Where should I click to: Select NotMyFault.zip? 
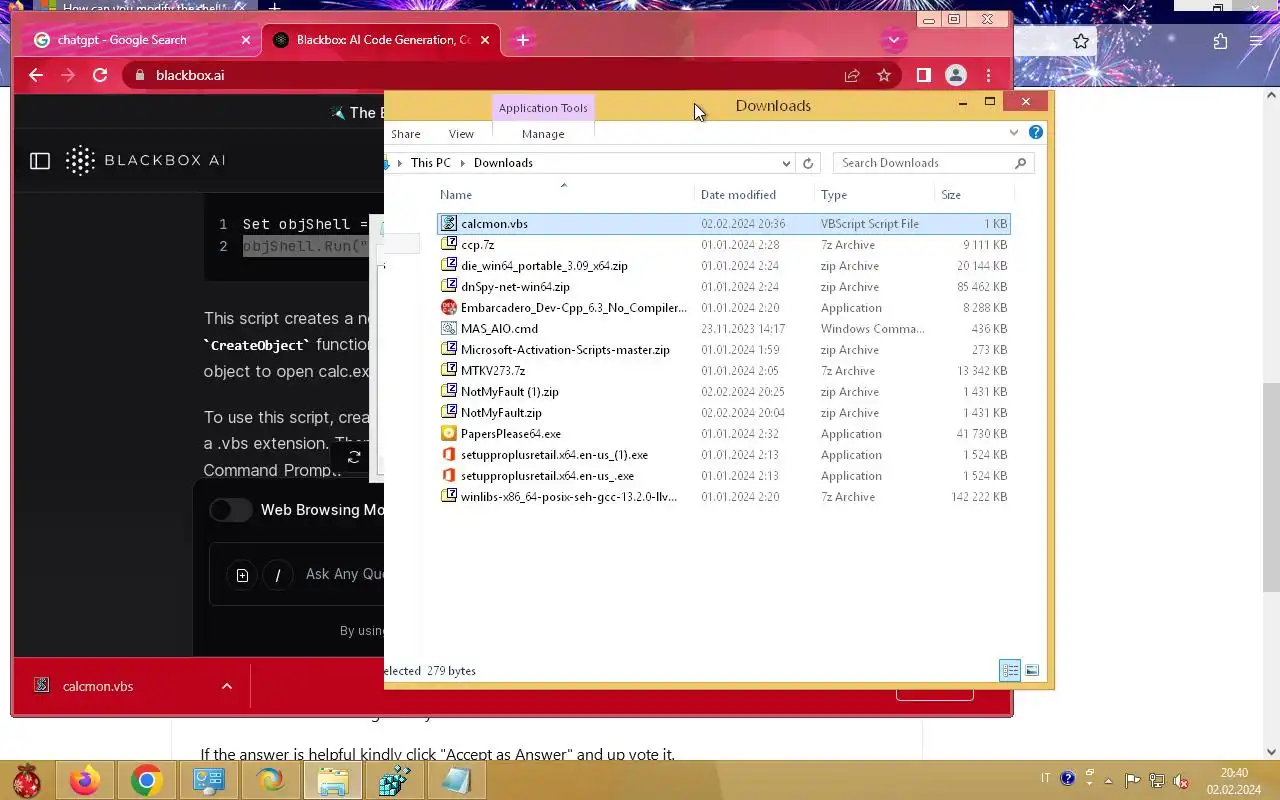pos(501,413)
